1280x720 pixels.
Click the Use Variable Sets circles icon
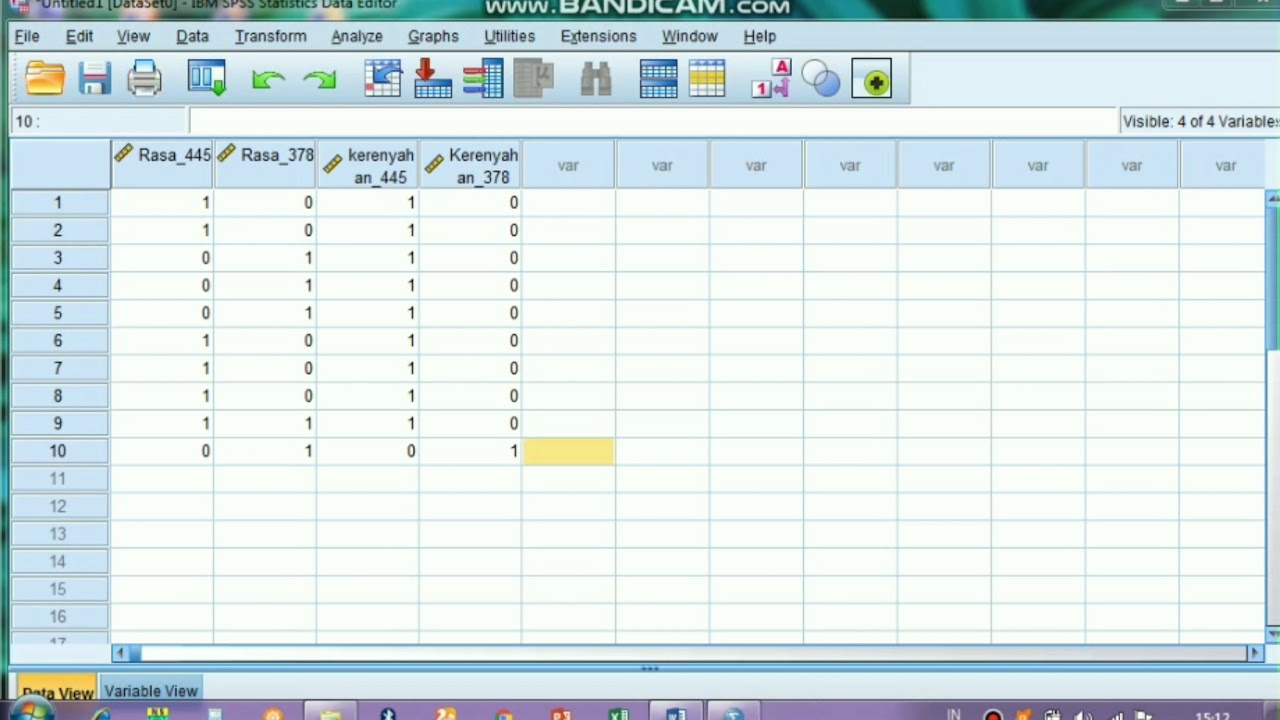pyautogui.click(x=821, y=79)
